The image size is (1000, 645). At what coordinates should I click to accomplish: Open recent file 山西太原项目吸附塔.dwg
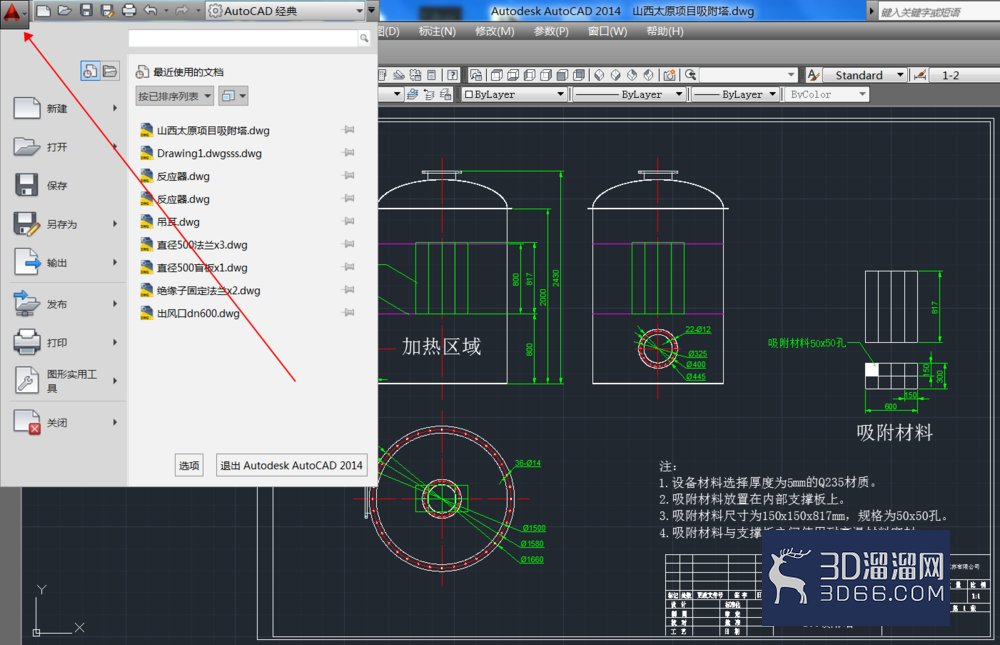(213, 130)
